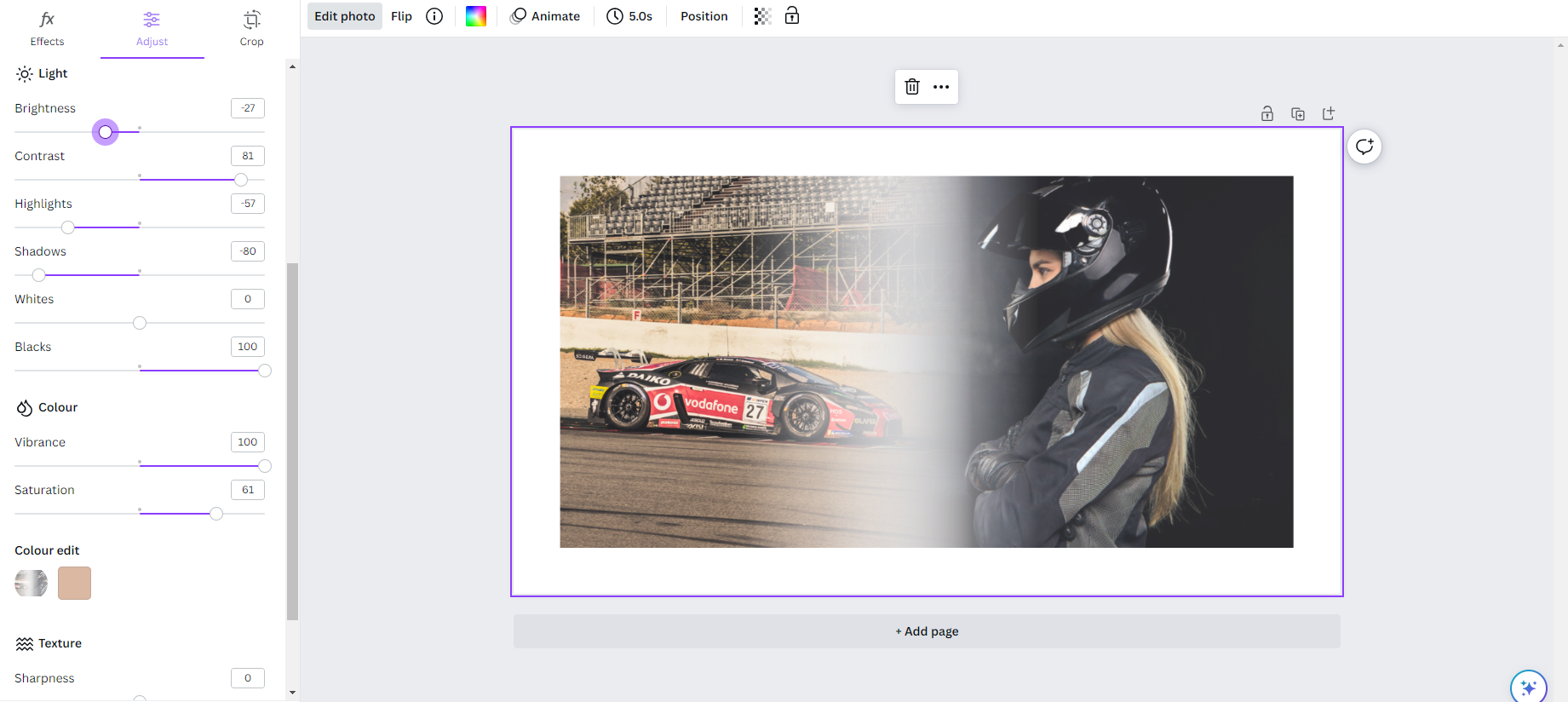Viewport: 1568px width, 702px height.
Task: Switch to the Adjust tab
Action: [x=152, y=28]
